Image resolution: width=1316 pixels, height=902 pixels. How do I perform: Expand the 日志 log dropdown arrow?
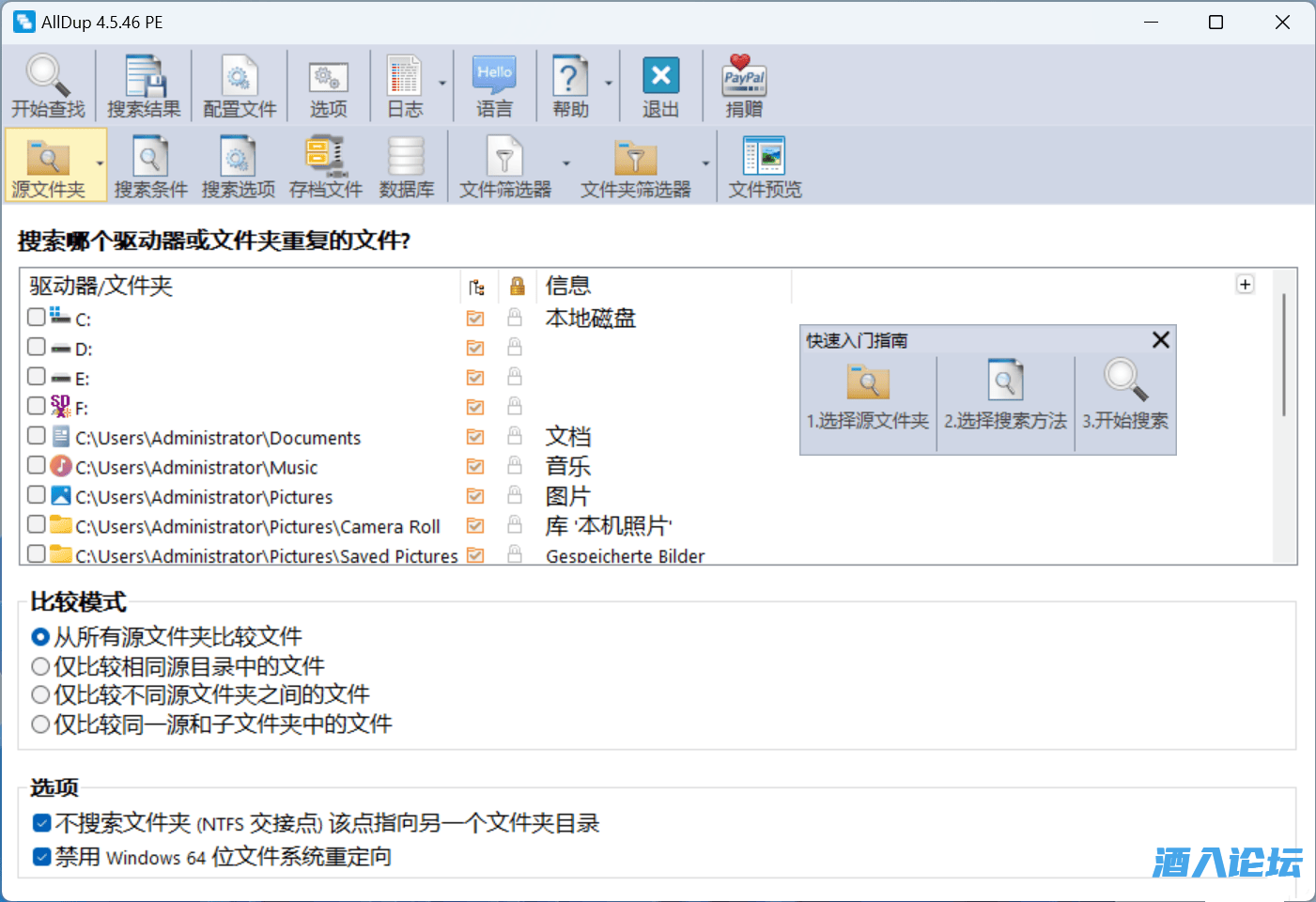pyautogui.click(x=442, y=84)
